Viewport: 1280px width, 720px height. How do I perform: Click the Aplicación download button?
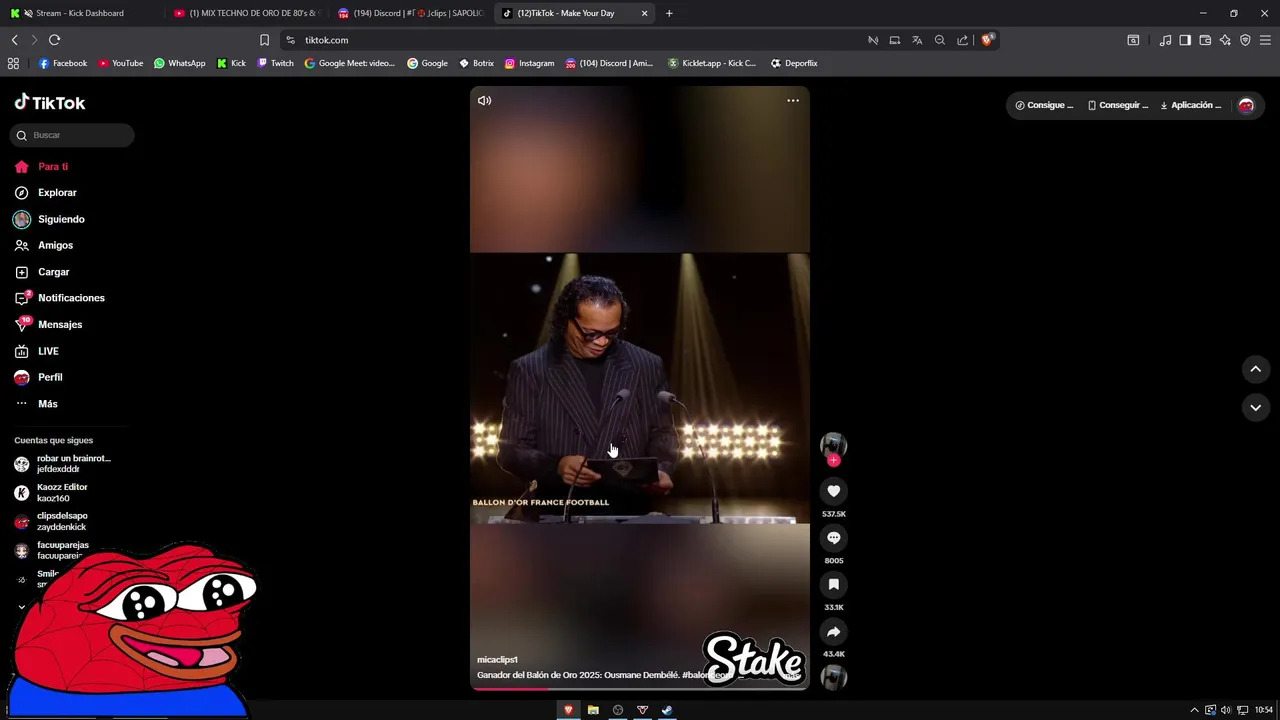[1191, 105]
